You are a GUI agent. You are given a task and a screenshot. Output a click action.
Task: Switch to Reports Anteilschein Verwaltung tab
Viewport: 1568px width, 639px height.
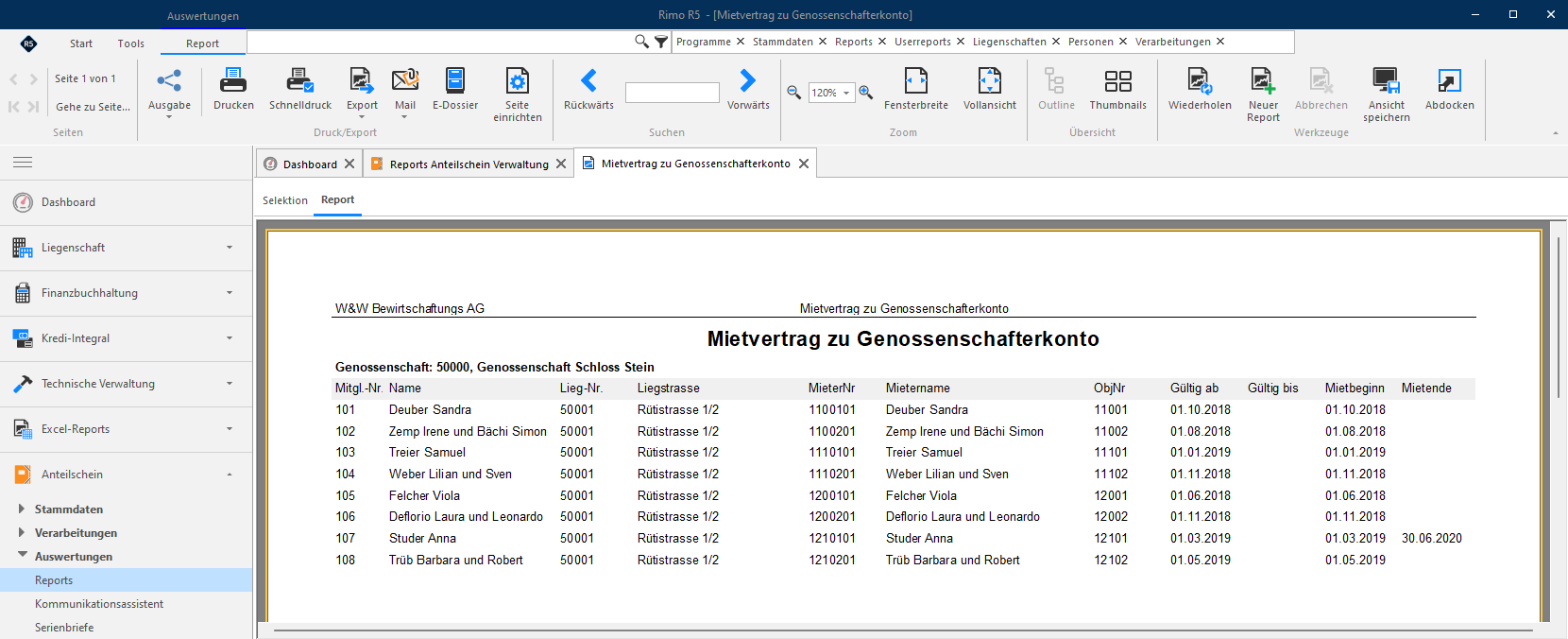[x=469, y=164]
